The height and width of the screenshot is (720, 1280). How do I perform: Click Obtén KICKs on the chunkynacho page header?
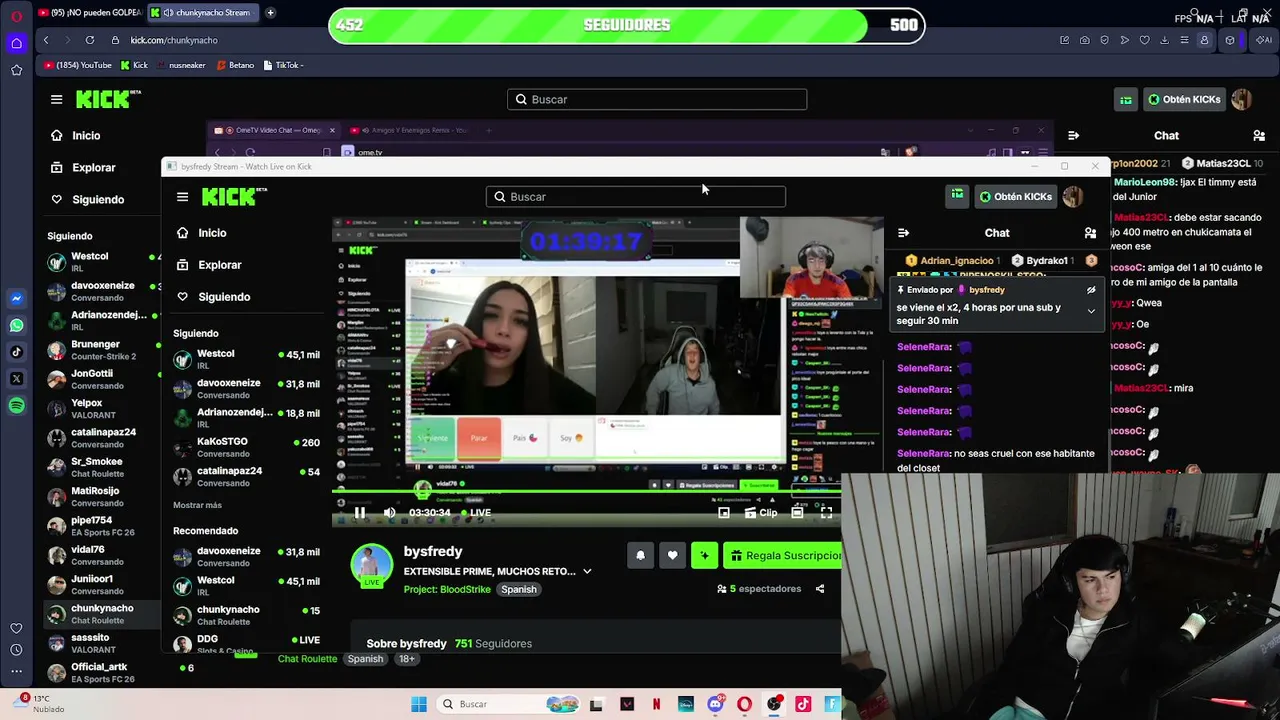click(x=1184, y=100)
